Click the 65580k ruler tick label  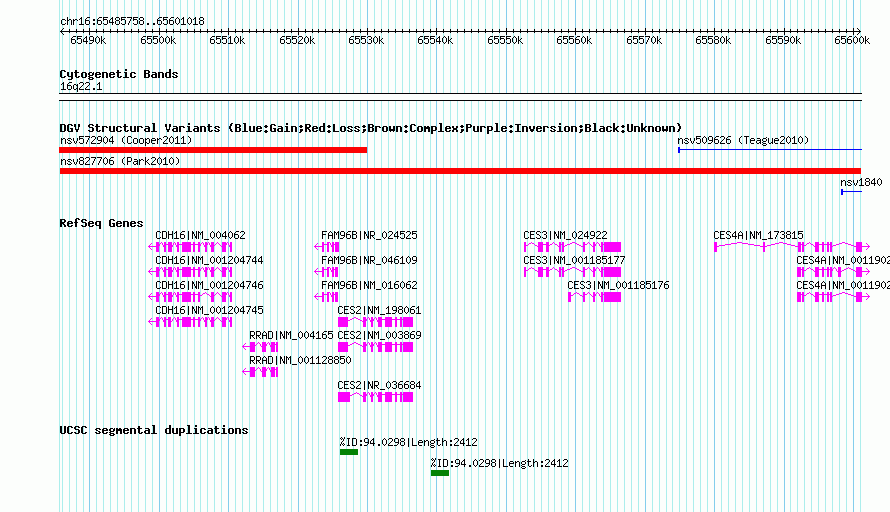[713, 40]
